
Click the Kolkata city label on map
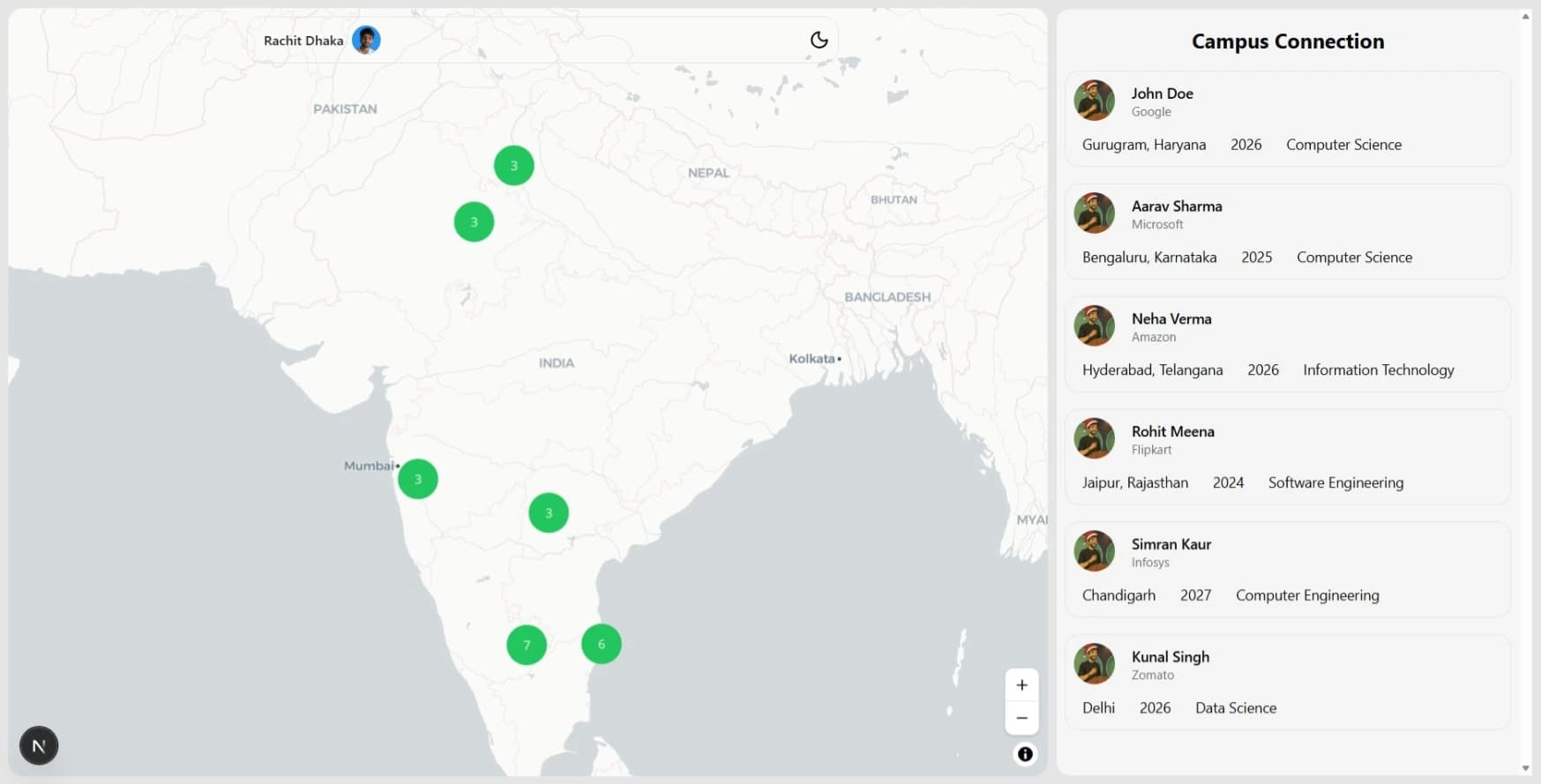[x=812, y=359]
